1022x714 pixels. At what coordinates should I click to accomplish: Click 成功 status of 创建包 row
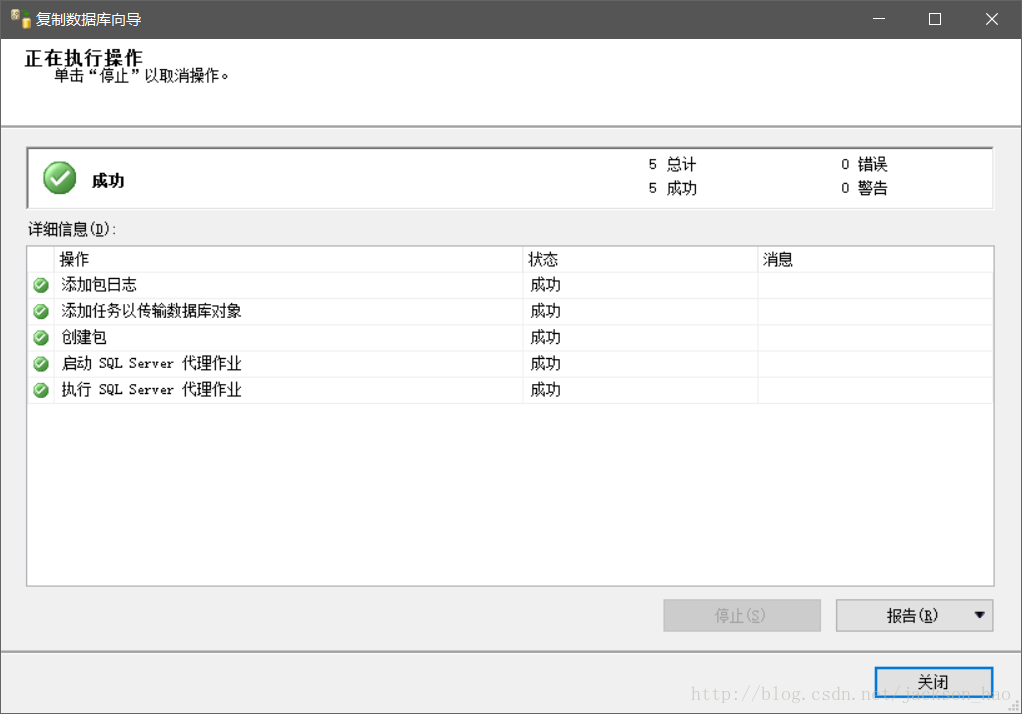[x=545, y=337]
